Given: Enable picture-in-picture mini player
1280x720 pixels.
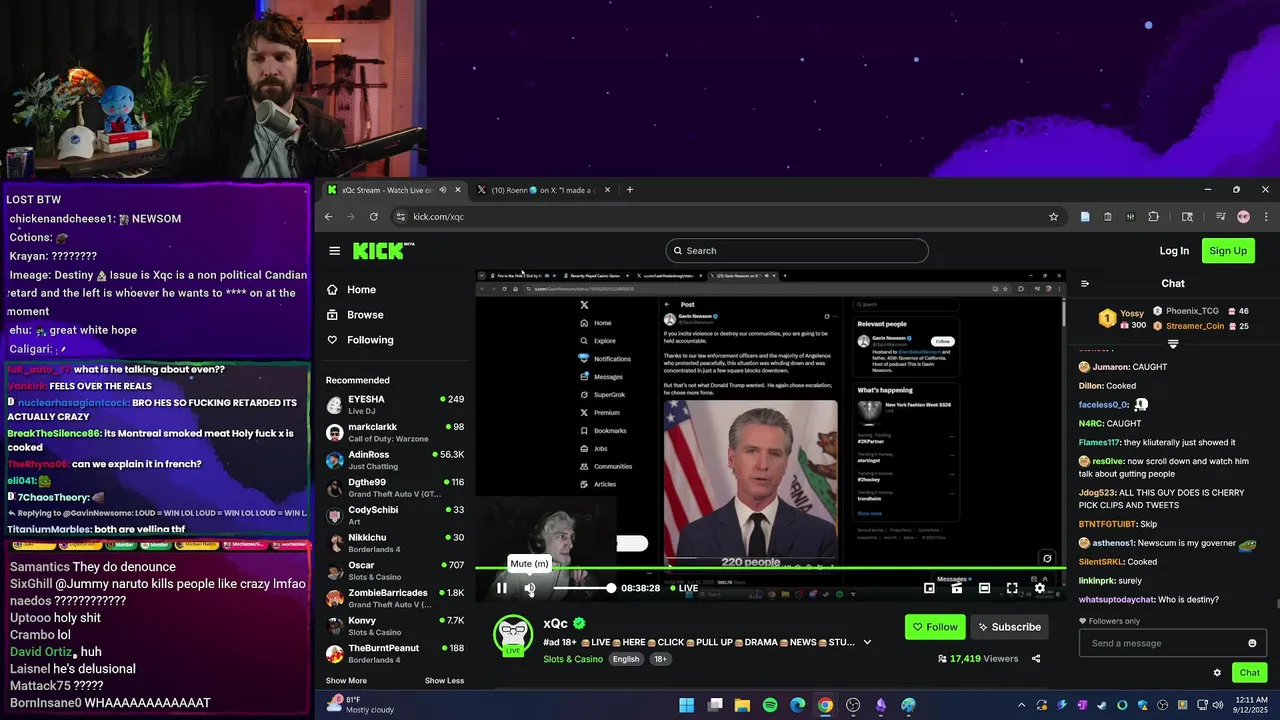Looking at the screenshot, I should pos(929,588).
